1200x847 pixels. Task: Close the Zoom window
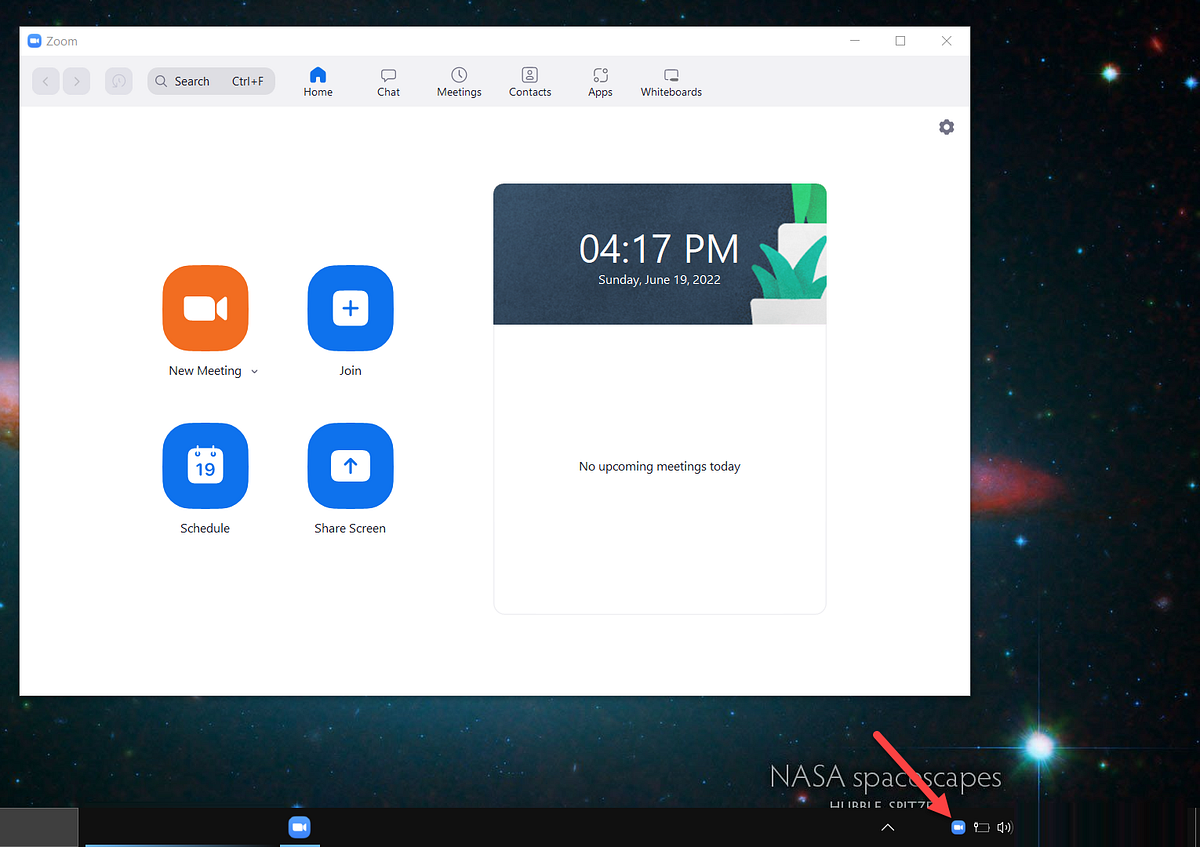[946, 41]
